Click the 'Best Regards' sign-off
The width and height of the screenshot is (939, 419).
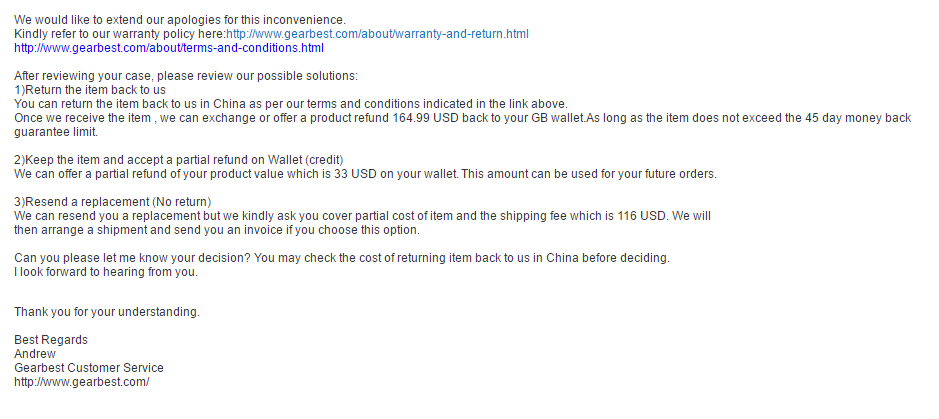[x=51, y=340]
